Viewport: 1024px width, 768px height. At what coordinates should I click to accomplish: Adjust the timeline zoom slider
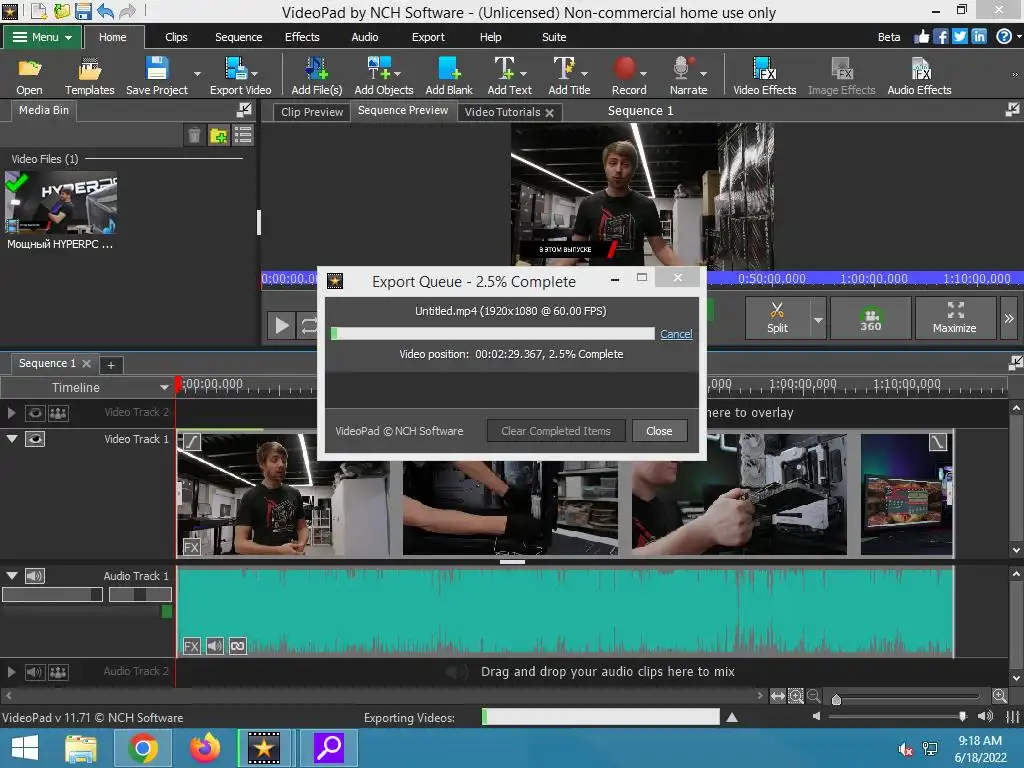(837, 699)
